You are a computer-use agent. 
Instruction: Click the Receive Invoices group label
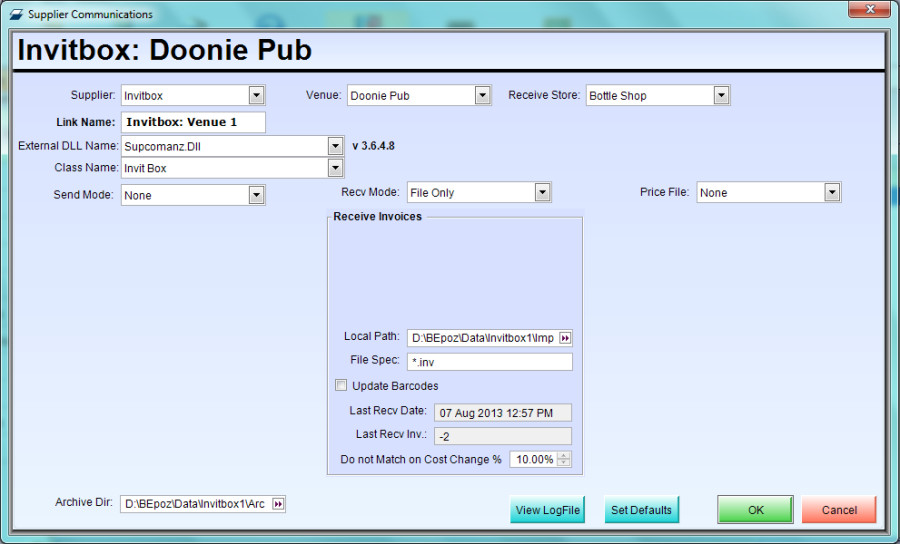[x=377, y=216]
